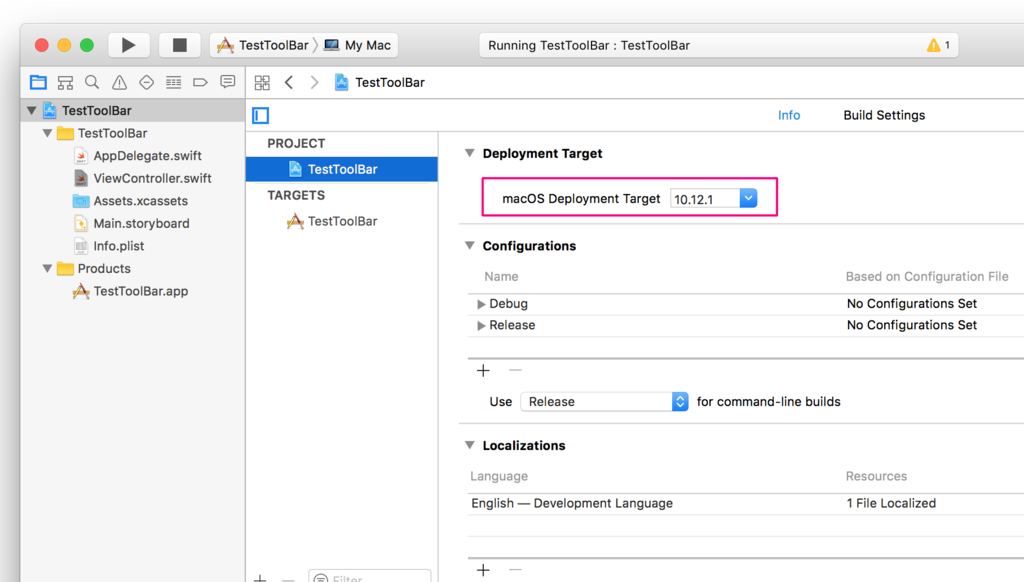The height and width of the screenshot is (582, 1024).
Task: Collapse the Localizations section
Action: point(470,445)
